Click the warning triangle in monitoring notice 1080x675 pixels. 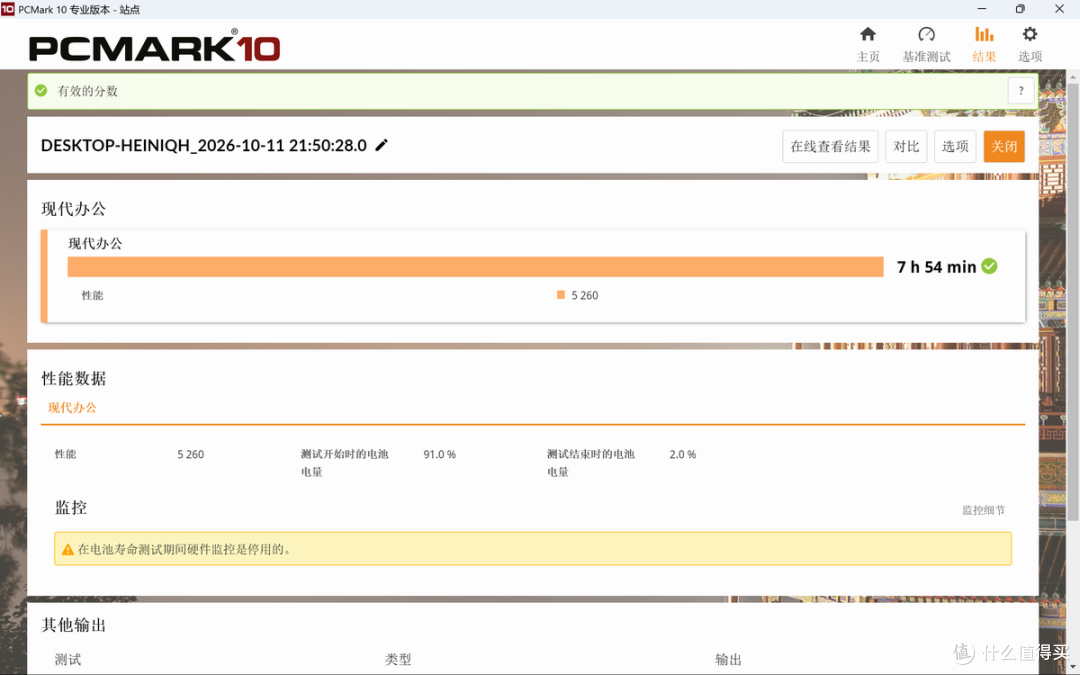[68, 550]
